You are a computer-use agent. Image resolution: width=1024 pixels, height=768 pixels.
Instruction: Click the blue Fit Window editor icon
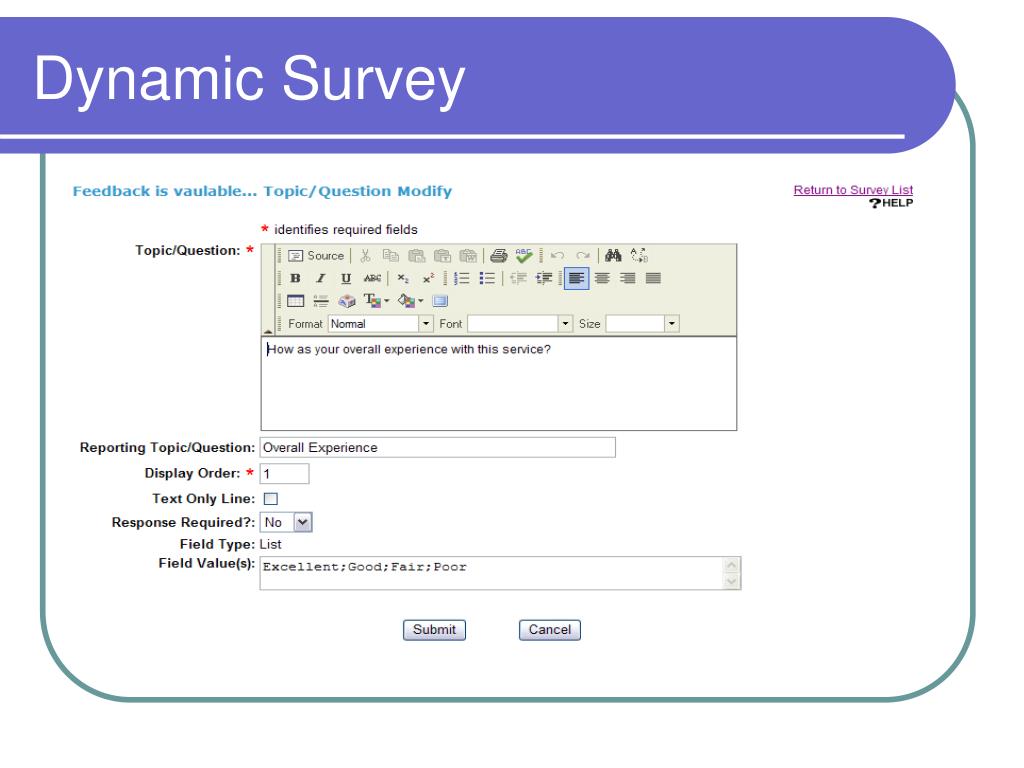click(440, 301)
